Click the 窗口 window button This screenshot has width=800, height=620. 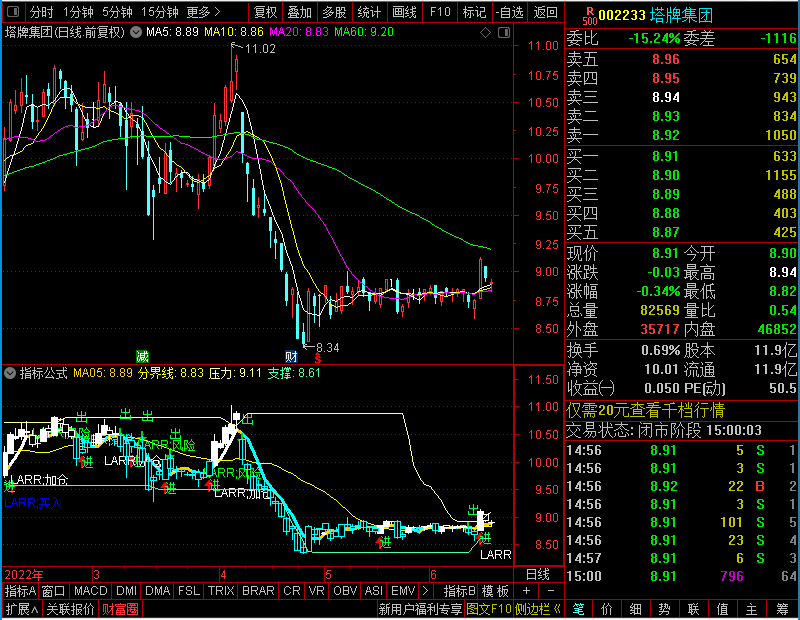pos(53,591)
